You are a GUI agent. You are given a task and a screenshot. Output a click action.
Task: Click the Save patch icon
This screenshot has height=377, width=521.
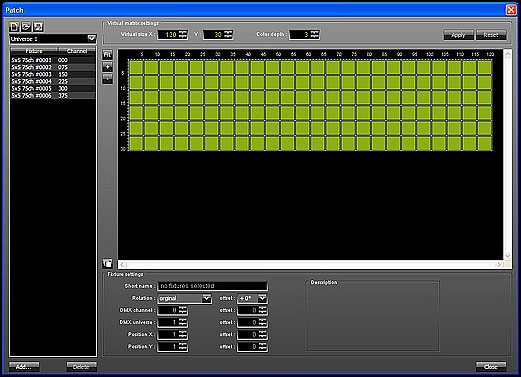point(38,27)
